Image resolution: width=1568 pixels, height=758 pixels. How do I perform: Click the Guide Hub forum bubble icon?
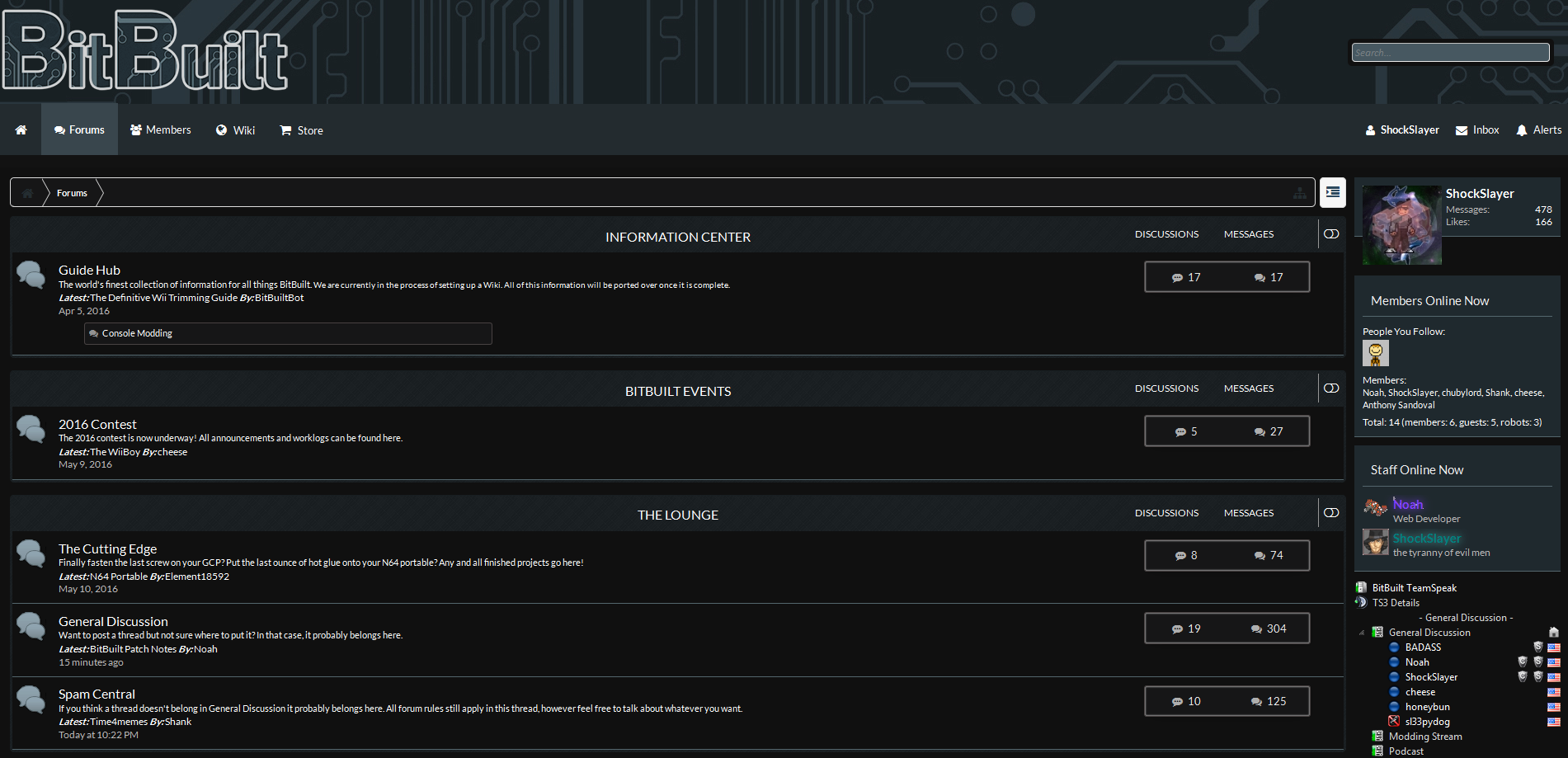tap(31, 275)
